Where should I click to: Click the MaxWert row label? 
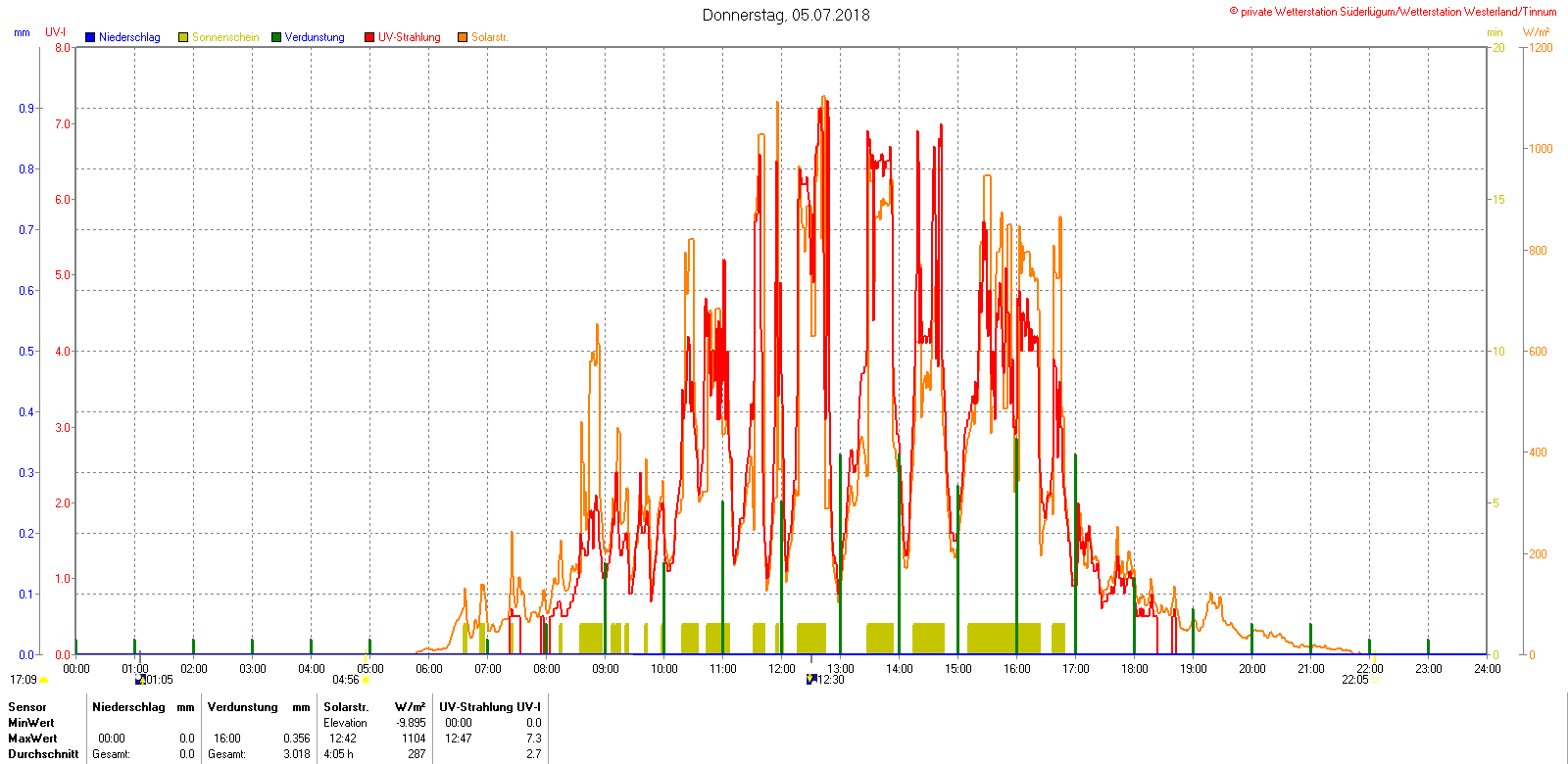(x=32, y=739)
